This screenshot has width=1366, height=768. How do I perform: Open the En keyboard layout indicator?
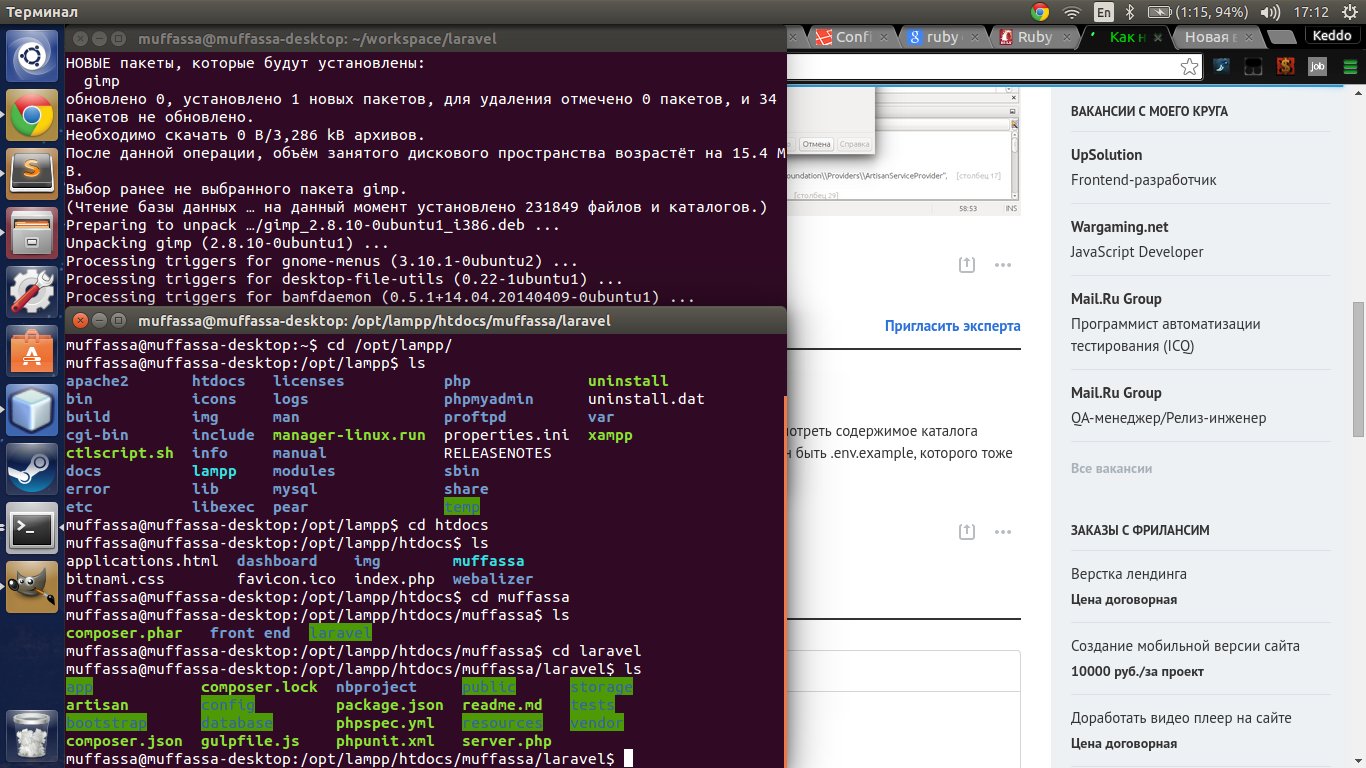1104,12
